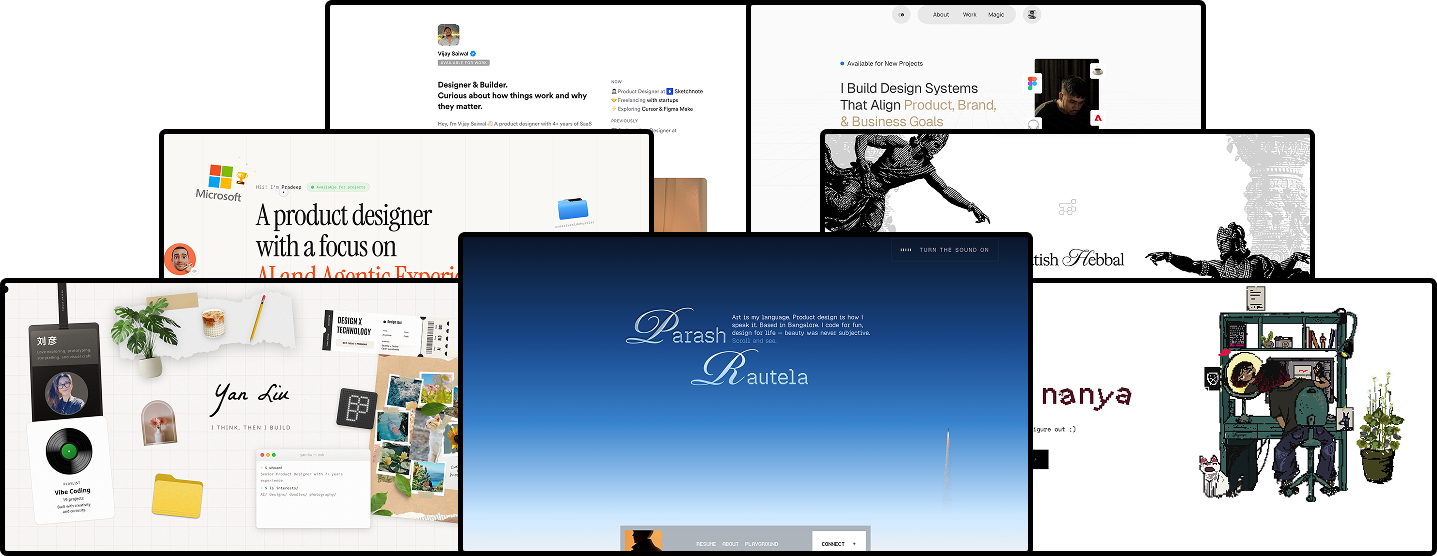1437x556 pixels.
Task: Click the 'Available for projects' green badge
Action: point(339,187)
